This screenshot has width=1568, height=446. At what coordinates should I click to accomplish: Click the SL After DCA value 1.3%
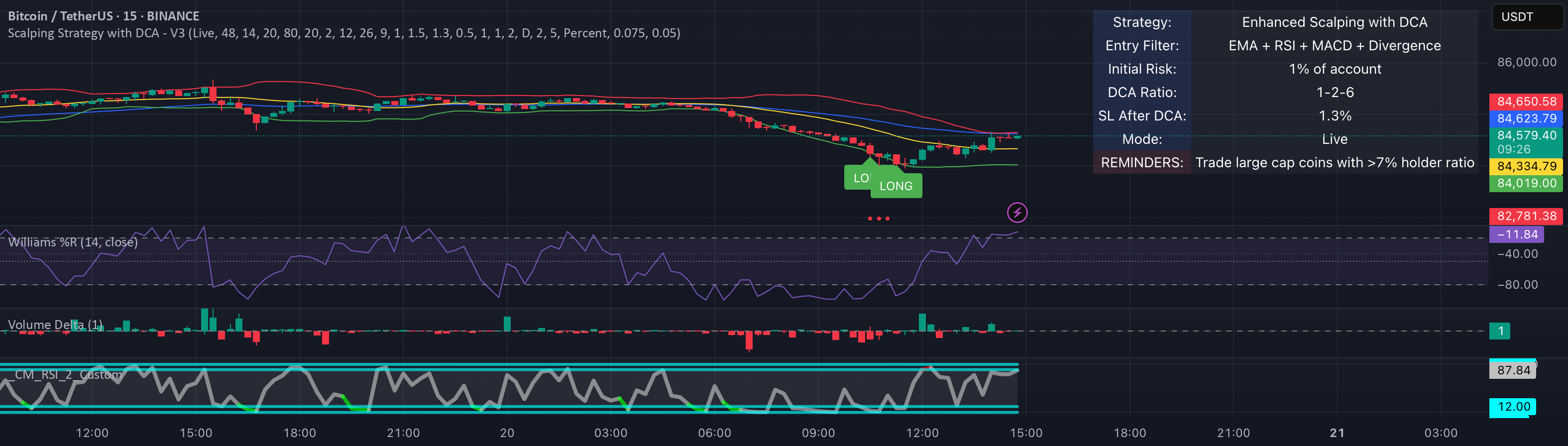[x=1334, y=115]
